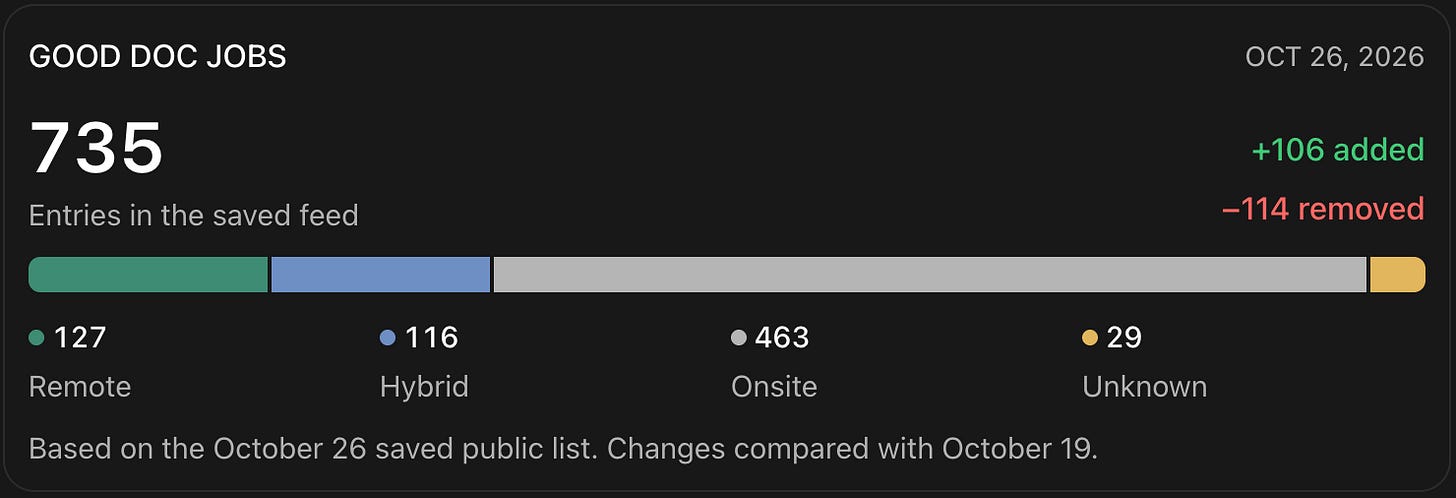Screen dimensions: 1456x498
Task: Click the Hybrid count 116
Action: tap(431, 338)
